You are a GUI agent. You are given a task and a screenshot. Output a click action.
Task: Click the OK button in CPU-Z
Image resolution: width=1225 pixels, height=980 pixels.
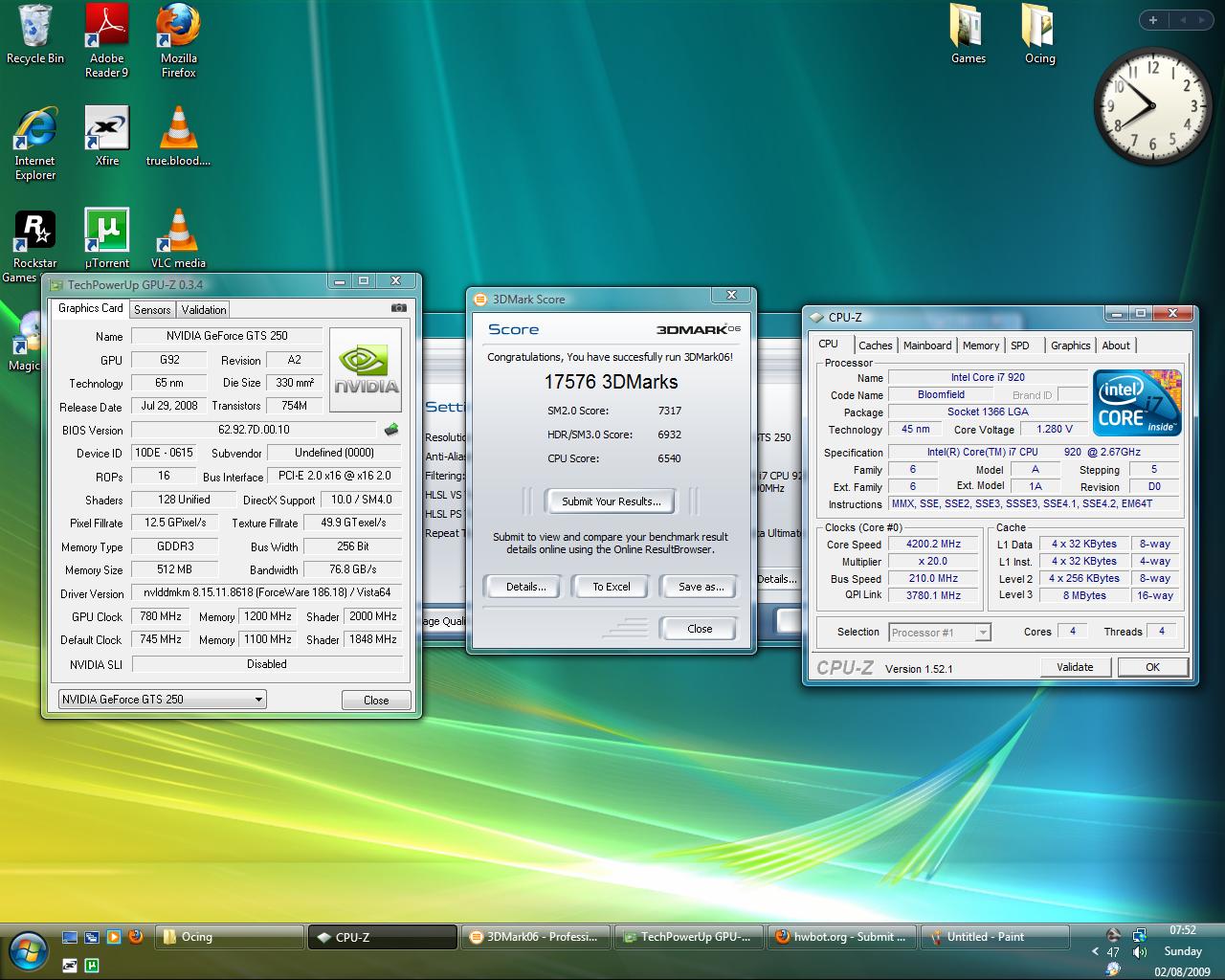1152,667
